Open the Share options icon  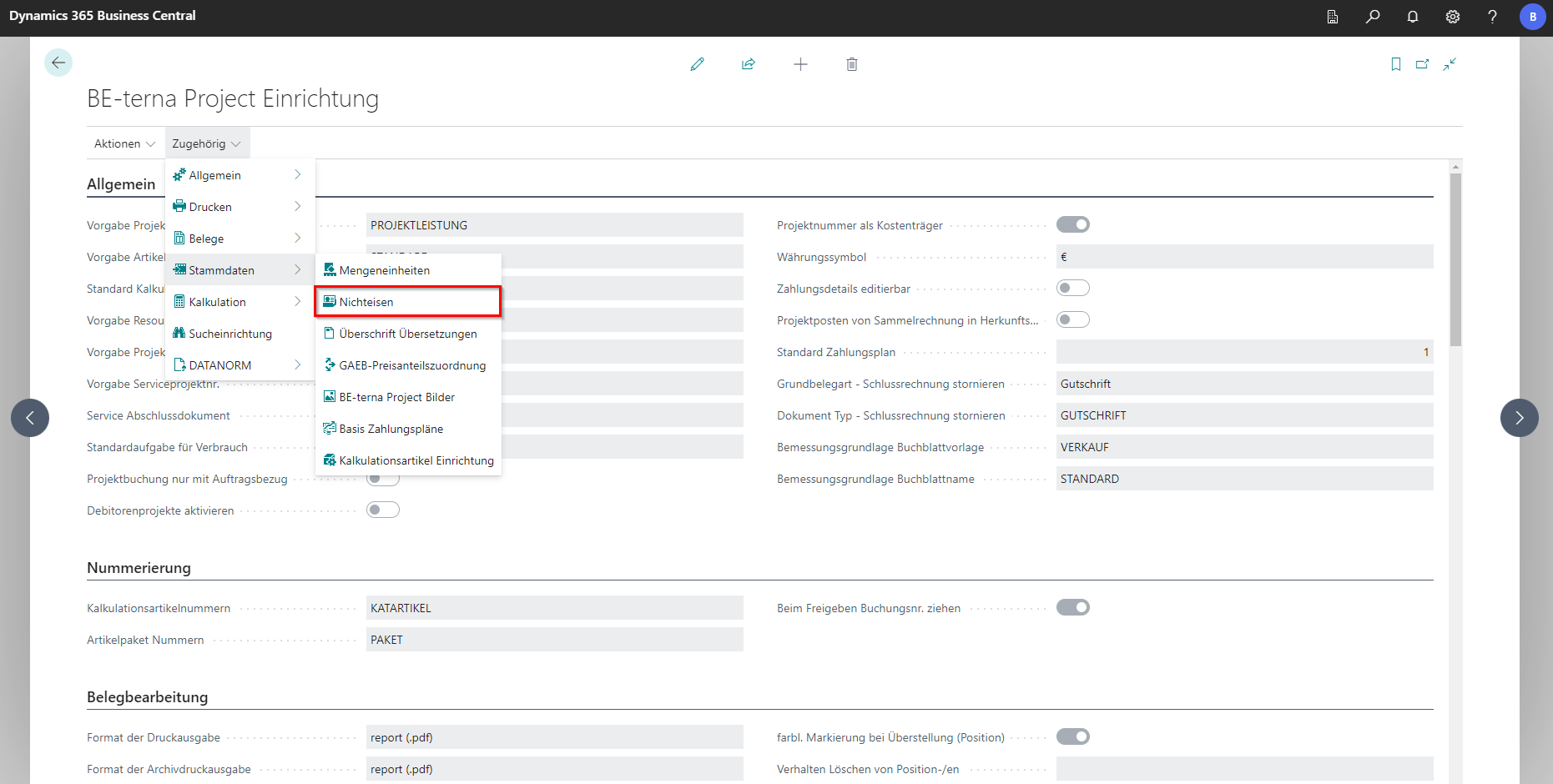coord(749,64)
